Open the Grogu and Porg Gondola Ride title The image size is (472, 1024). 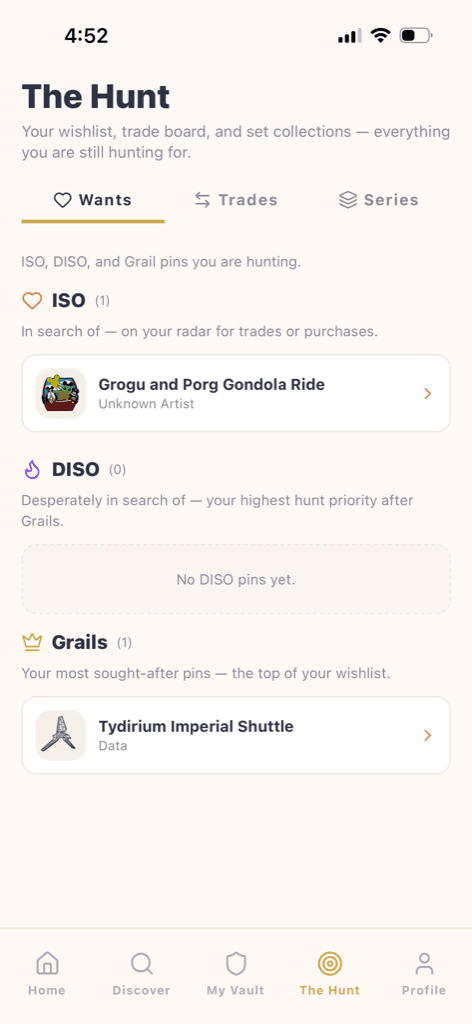(x=212, y=385)
